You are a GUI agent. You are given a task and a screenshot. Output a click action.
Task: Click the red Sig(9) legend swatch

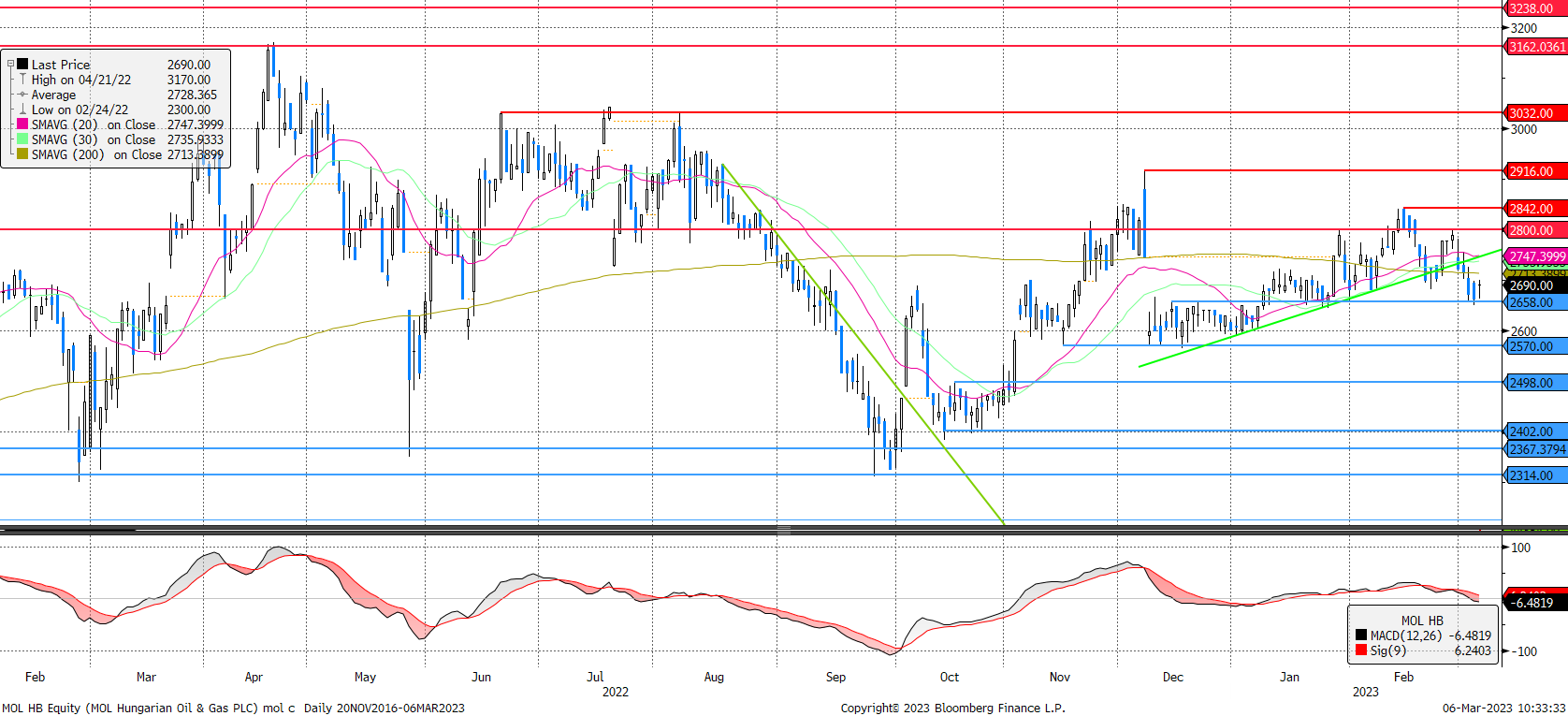(1361, 650)
